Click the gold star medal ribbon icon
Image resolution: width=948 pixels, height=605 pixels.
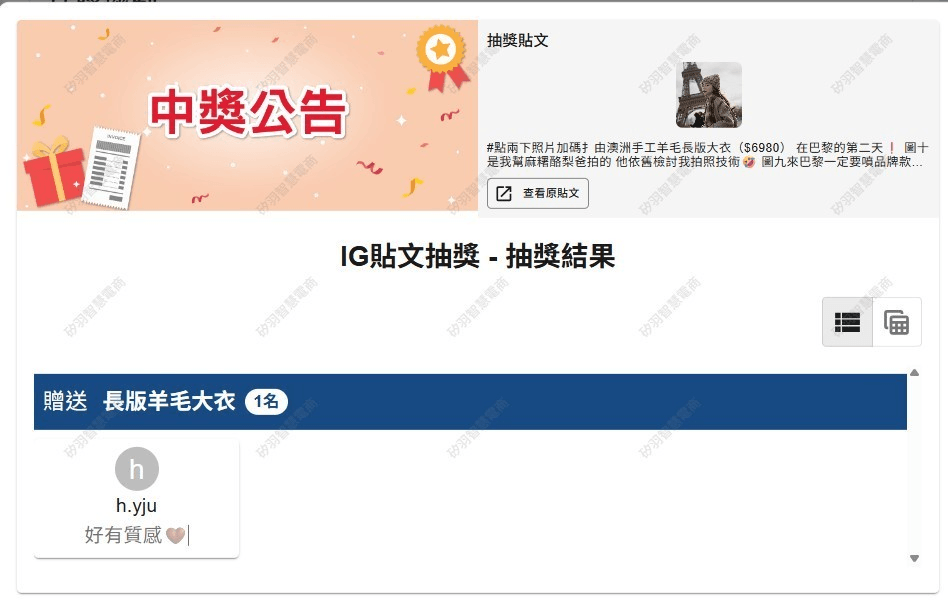pos(443,58)
